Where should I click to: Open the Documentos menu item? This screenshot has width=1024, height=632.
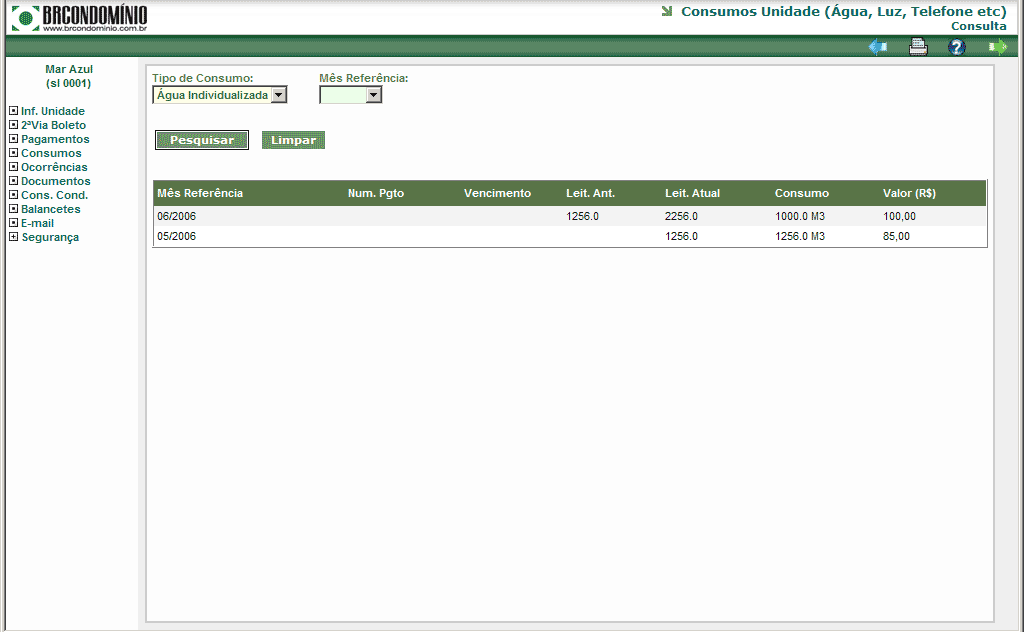(x=56, y=181)
